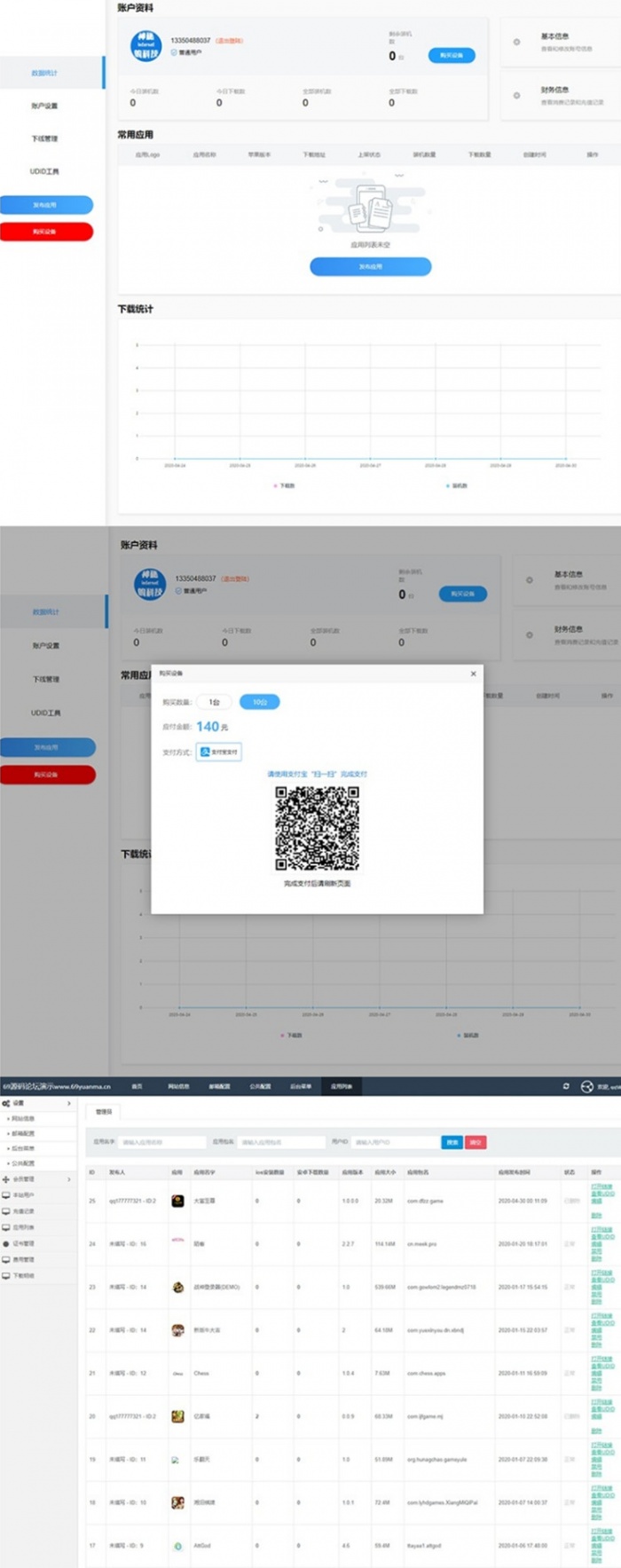Toggle 下载数 legend in the undimmed page chart
The image size is (621, 1568).
tap(285, 485)
